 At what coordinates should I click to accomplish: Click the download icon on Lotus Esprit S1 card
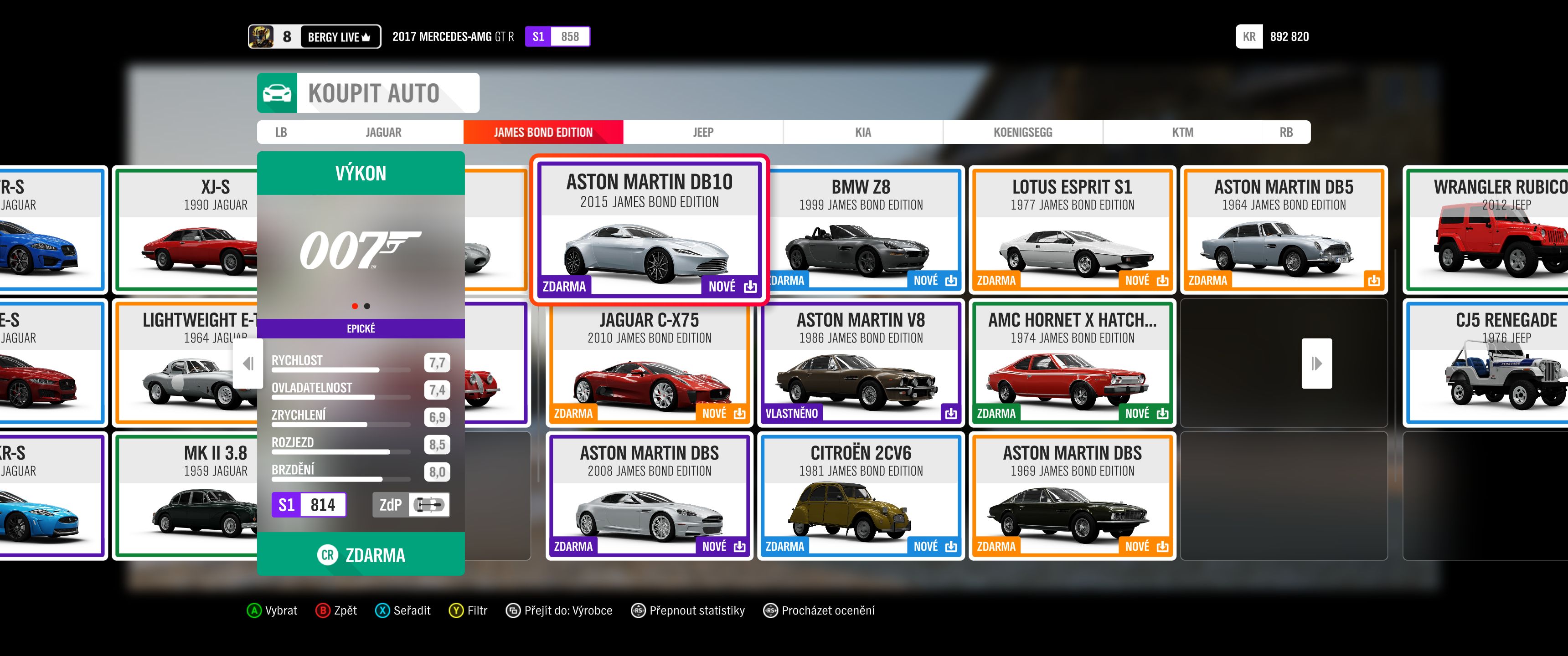click(1163, 281)
